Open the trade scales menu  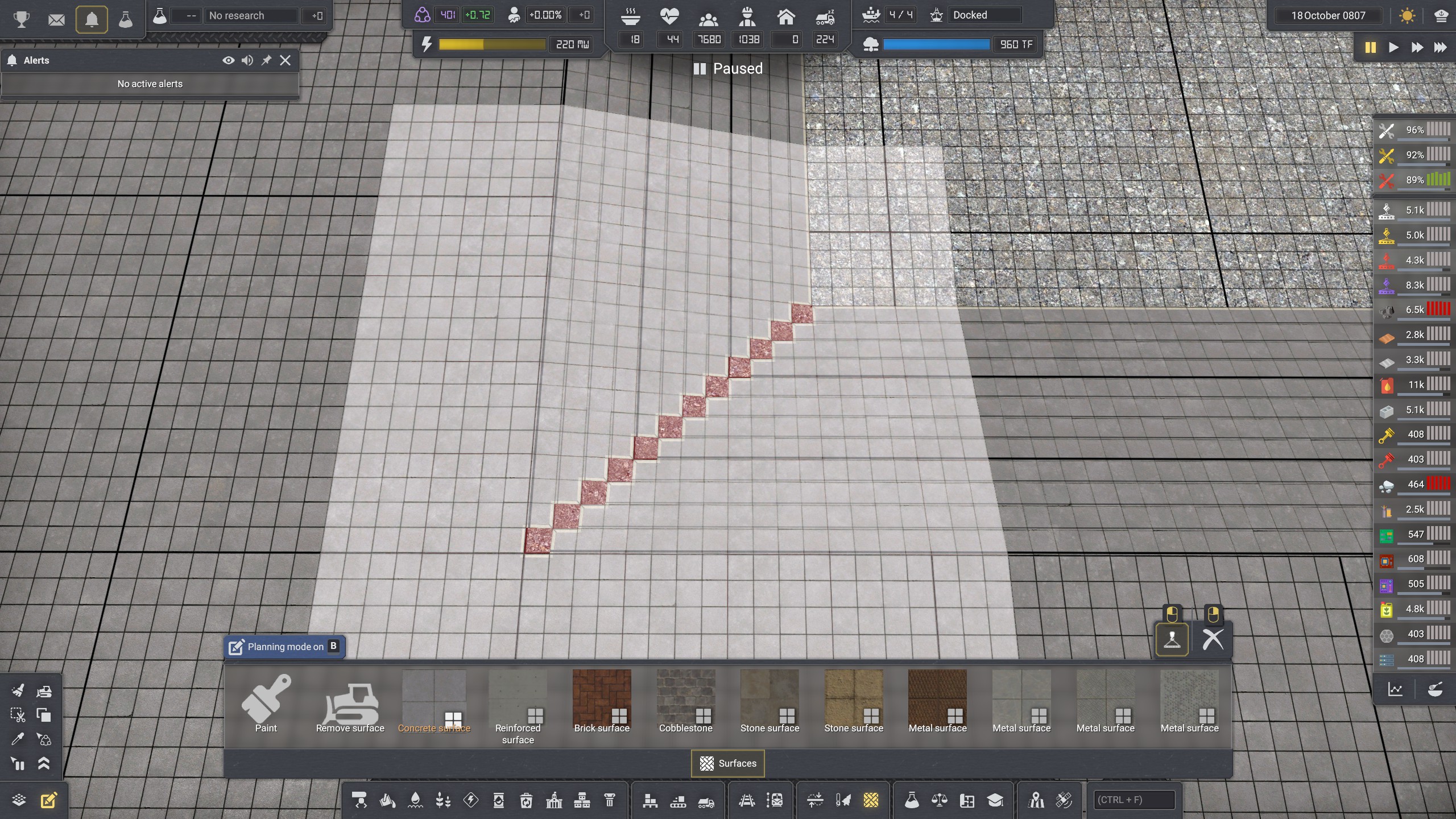point(940,800)
